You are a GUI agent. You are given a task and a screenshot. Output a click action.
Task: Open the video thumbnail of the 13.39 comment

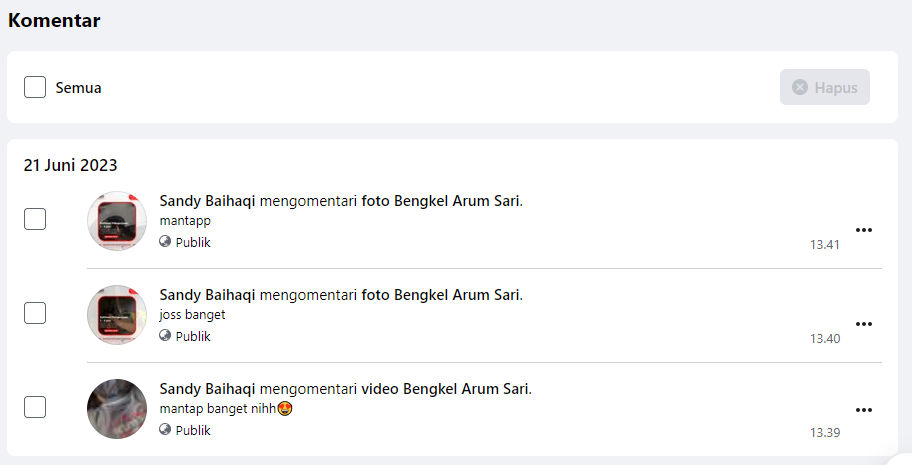click(117, 409)
